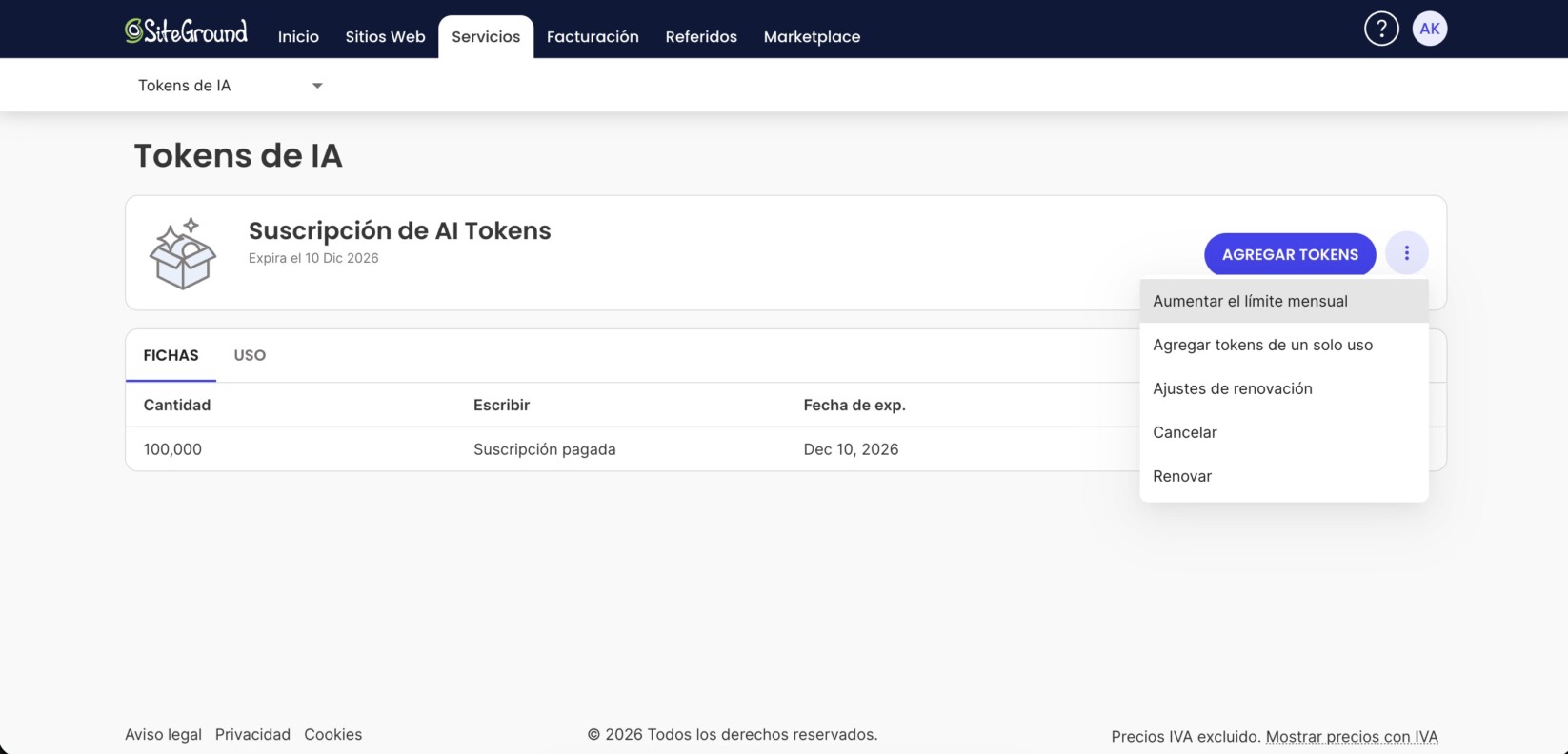Open the Marketplace tab
Screen dimensions: 1568x754
point(812,36)
